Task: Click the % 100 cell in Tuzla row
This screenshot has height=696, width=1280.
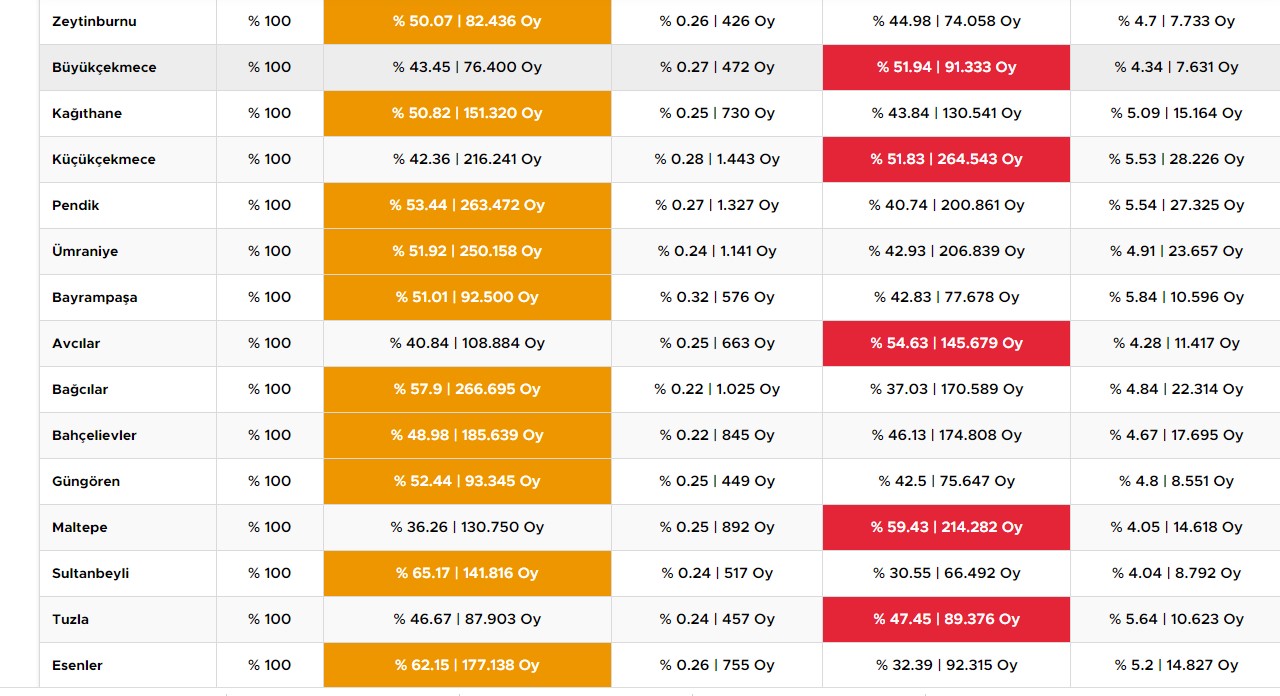Action: point(270,619)
